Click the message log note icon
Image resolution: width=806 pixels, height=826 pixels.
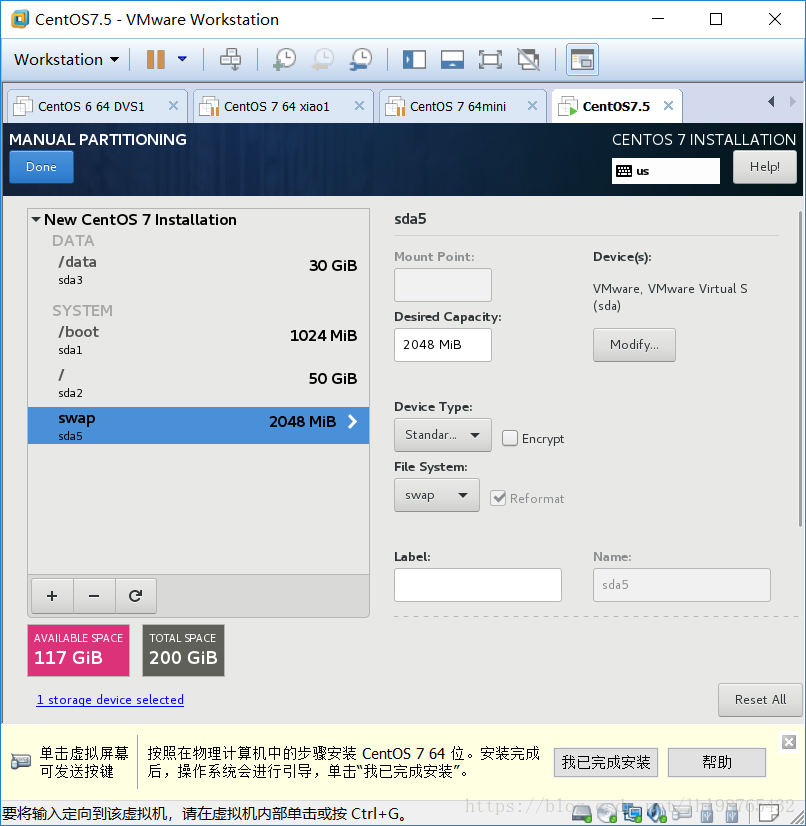click(769, 813)
